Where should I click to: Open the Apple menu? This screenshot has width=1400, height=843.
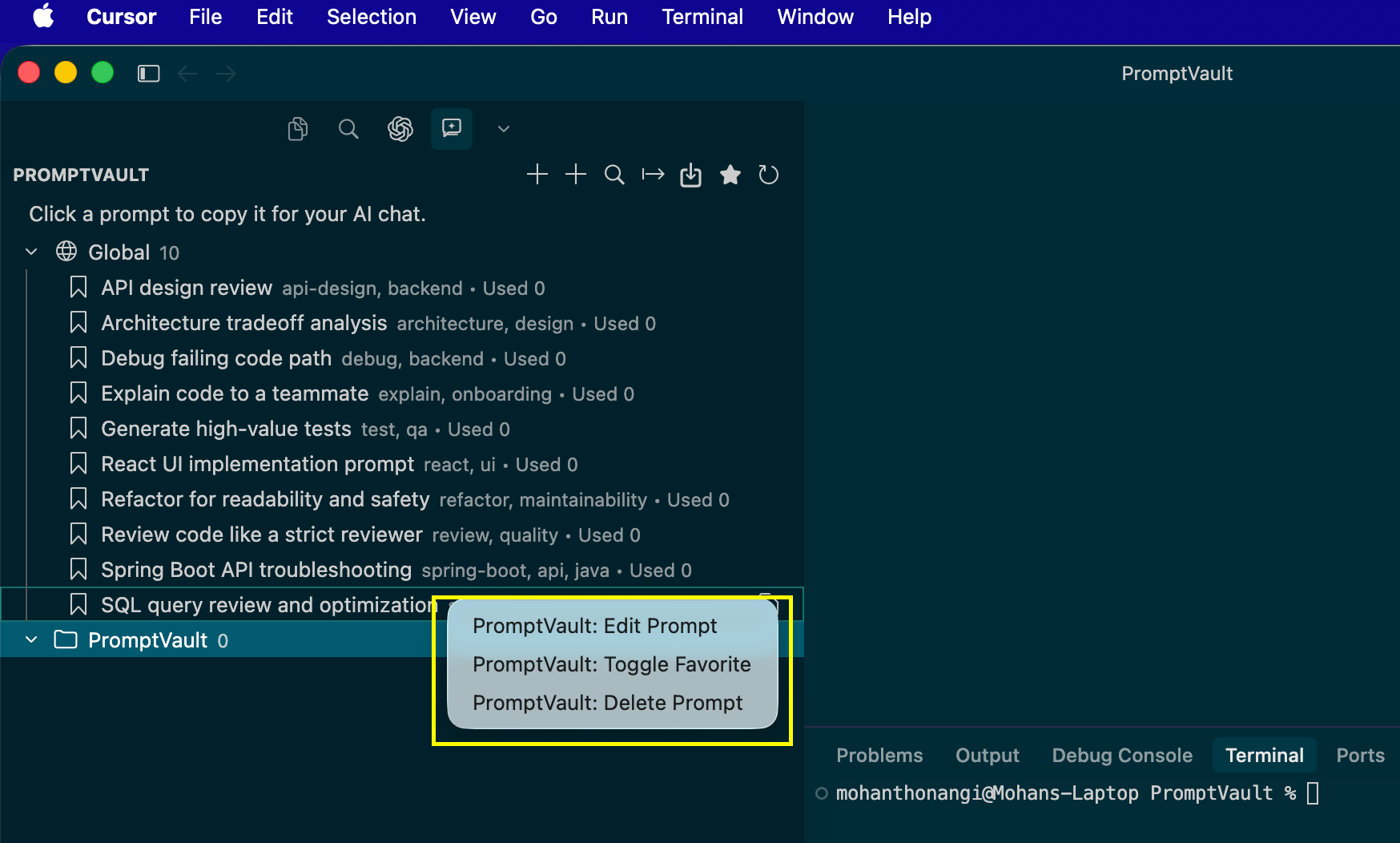[x=43, y=17]
